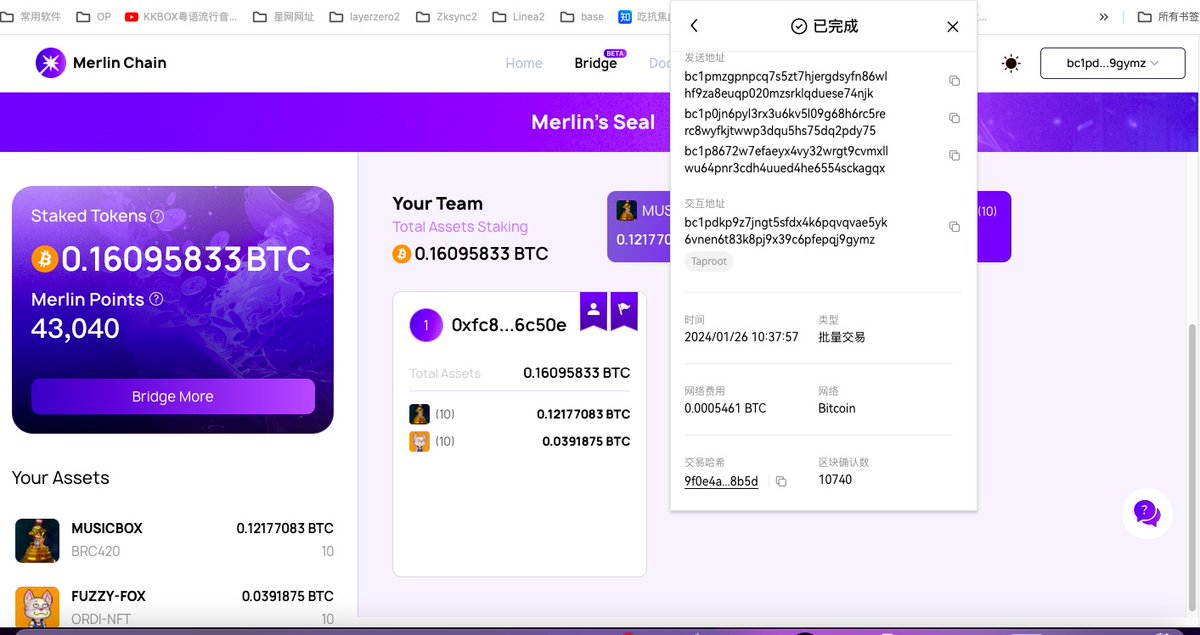Click the Bitcoin icon beside staked amount

click(x=44, y=260)
